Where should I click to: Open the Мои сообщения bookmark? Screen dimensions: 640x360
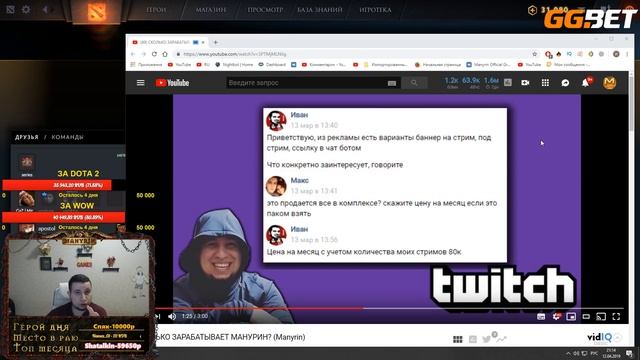tap(569, 64)
